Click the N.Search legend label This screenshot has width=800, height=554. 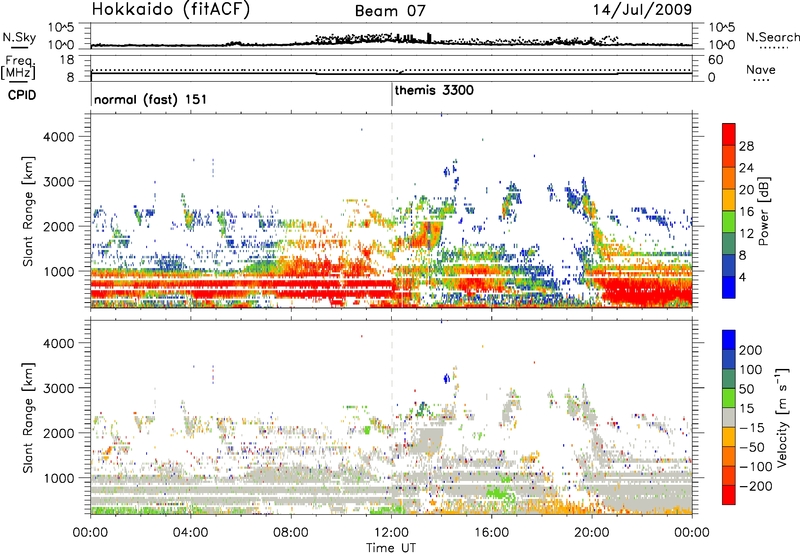(772, 37)
